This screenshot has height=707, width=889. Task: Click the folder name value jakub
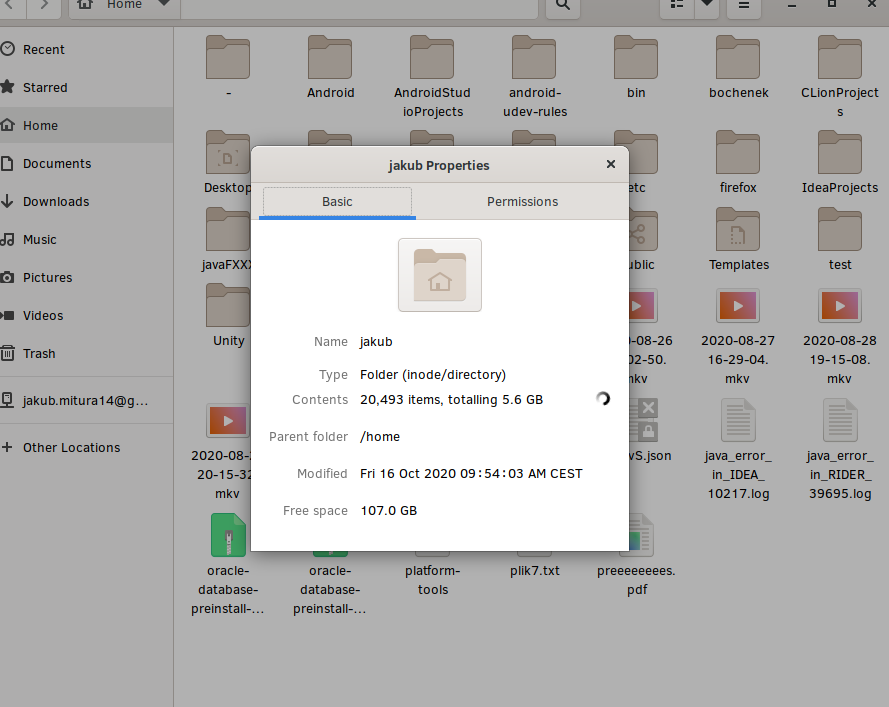(x=376, y=342)
